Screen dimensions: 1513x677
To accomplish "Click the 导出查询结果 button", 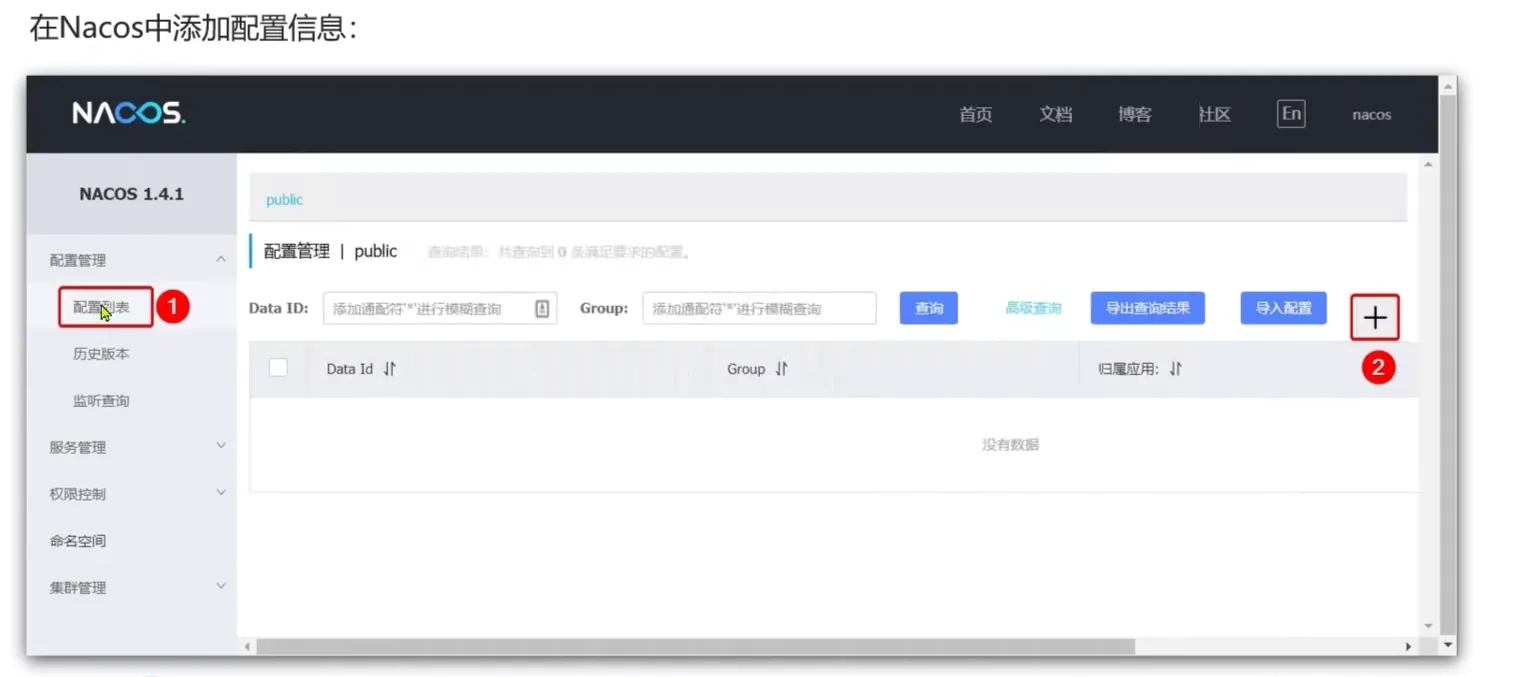I will pyautogui.click(x=1147, y=308).
